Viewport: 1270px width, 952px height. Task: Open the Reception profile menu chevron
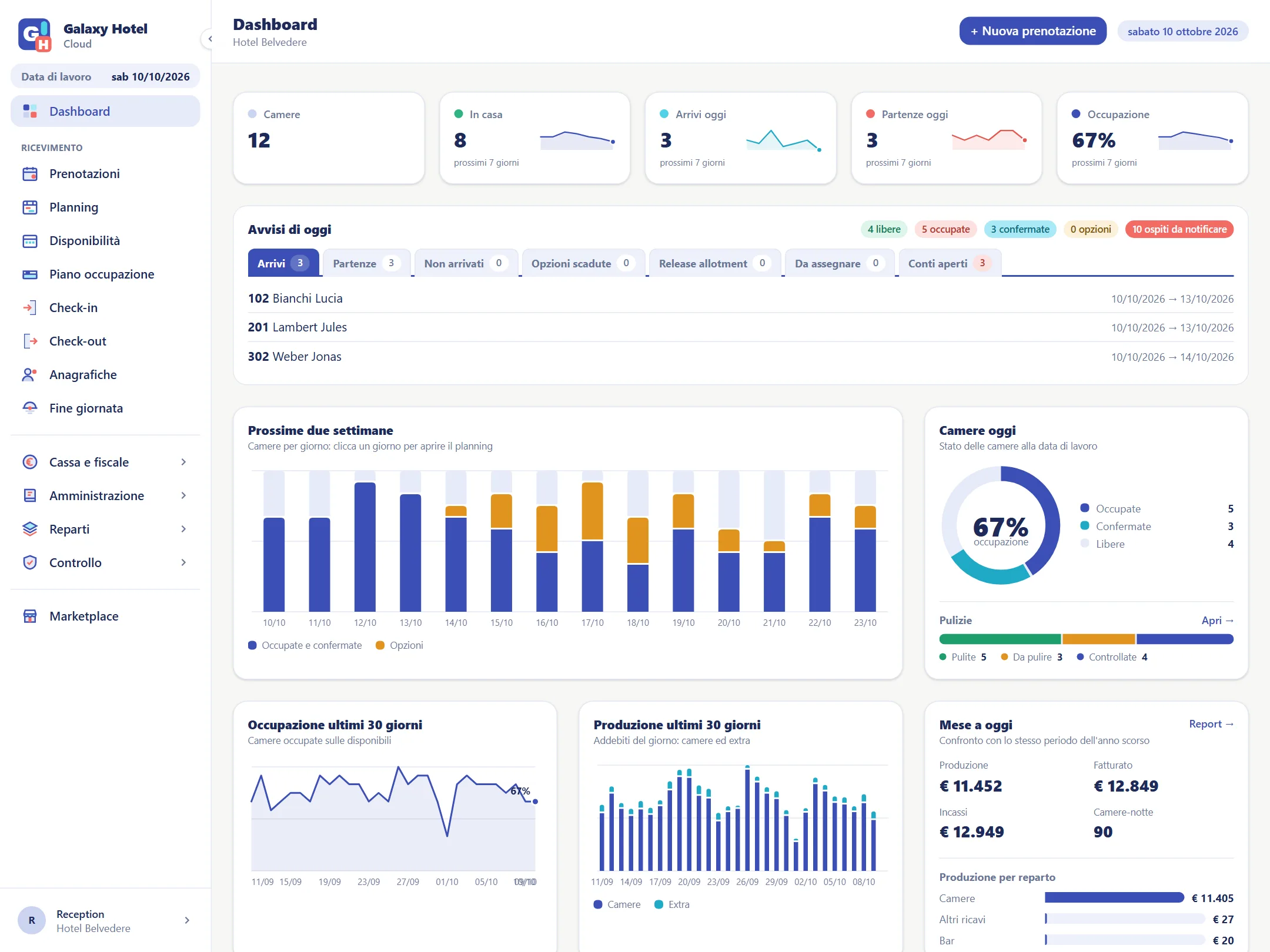[x=187, y=920]
